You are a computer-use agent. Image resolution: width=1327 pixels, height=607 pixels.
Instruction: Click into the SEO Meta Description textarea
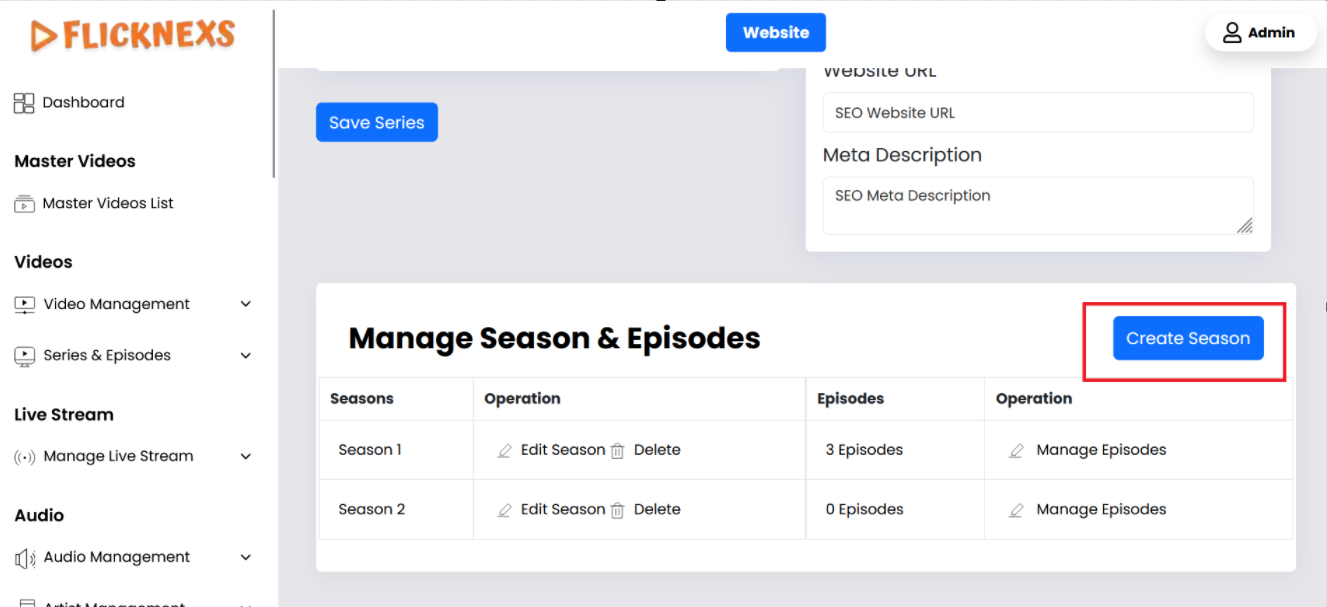tap(1037, 206)
